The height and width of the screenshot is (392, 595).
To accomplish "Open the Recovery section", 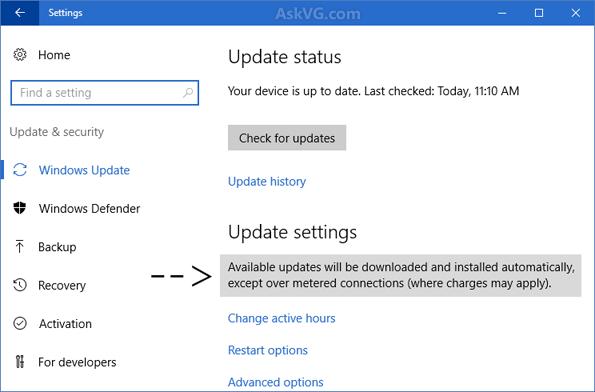I will point(62,285).
